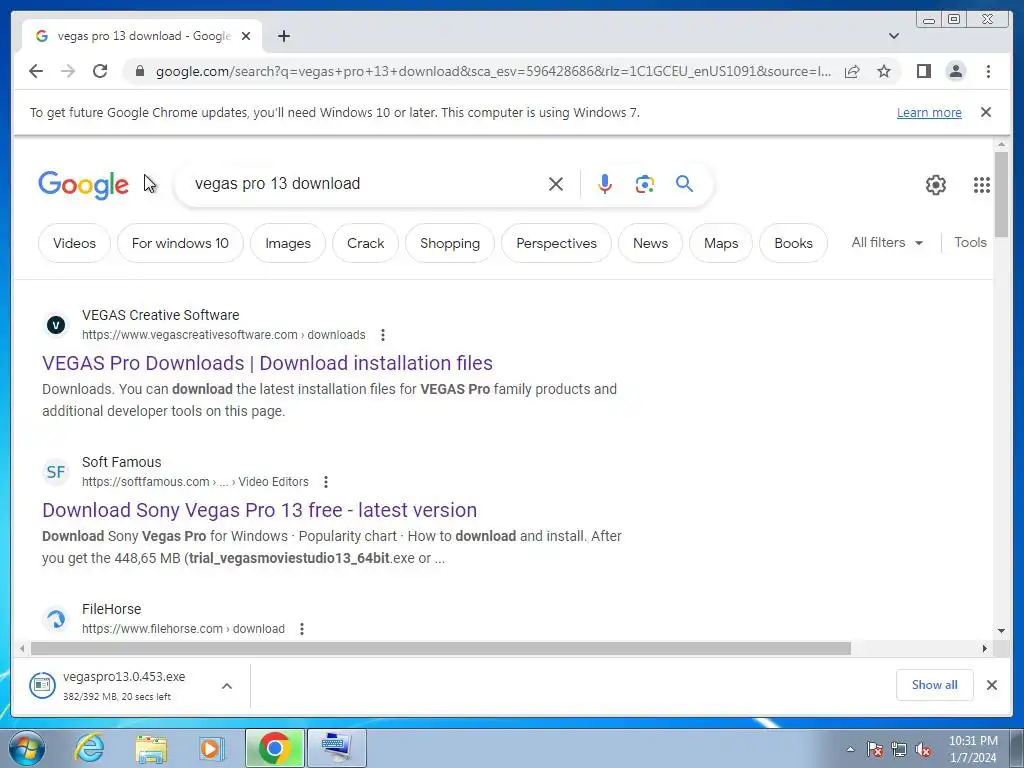
Task: Open the Windows Start menu
Action: [x=27, y=748]
